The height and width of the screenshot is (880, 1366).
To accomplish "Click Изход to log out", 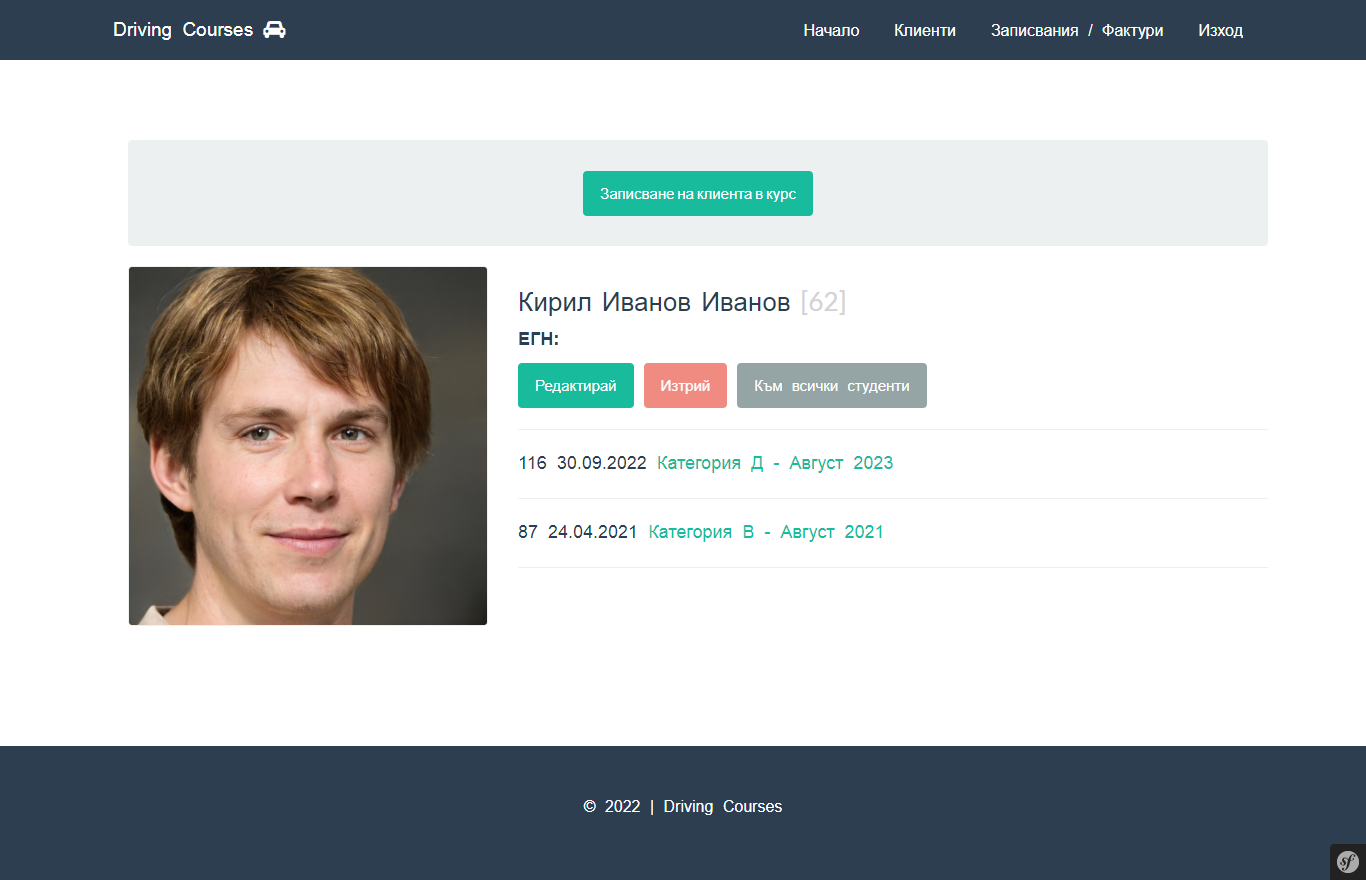I will tap(1220, 30).
